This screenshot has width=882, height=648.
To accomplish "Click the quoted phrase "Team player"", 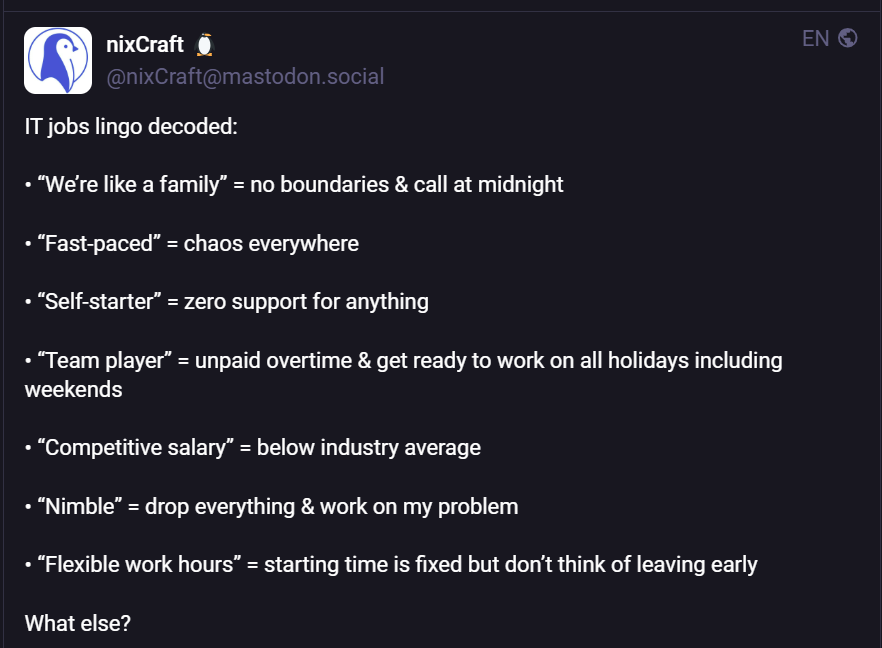I will 105,361.
